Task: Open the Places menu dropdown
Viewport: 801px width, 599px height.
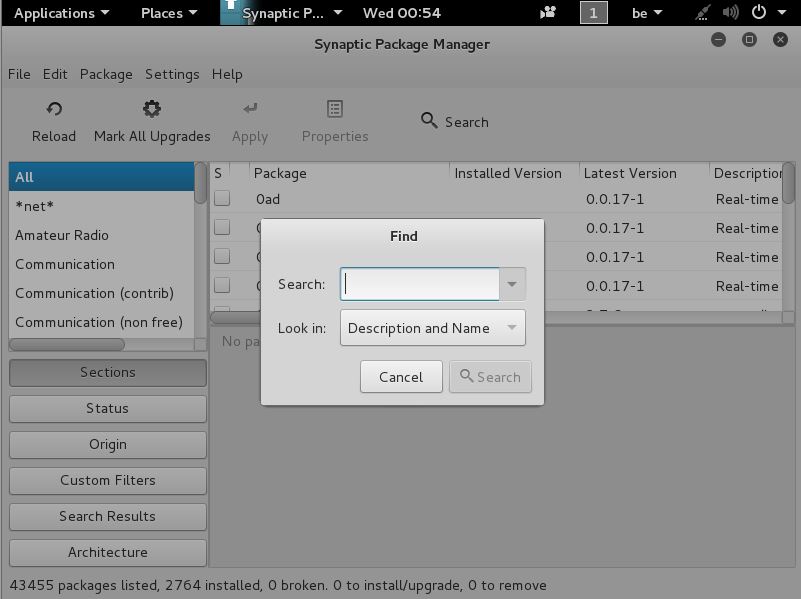Action: point(169,13)
